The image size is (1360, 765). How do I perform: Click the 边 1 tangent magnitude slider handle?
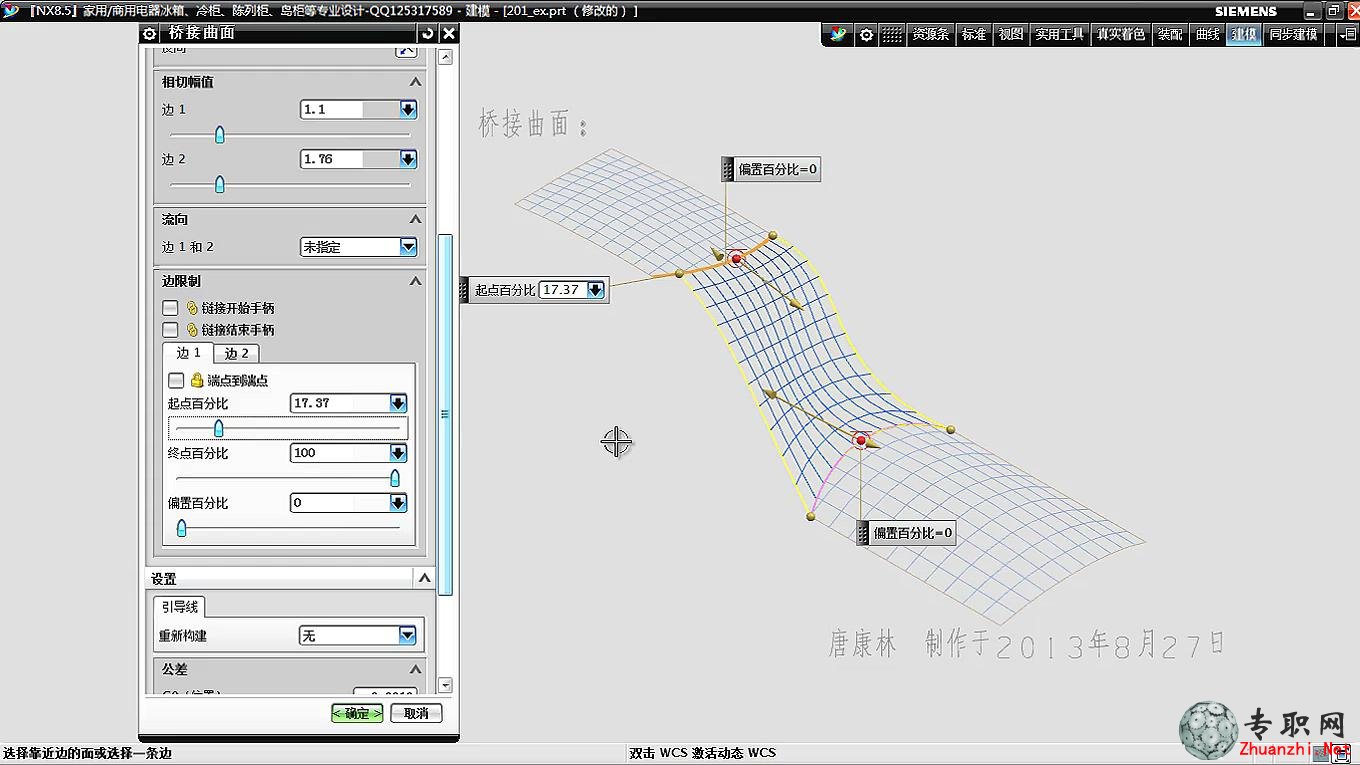point(220,135)
